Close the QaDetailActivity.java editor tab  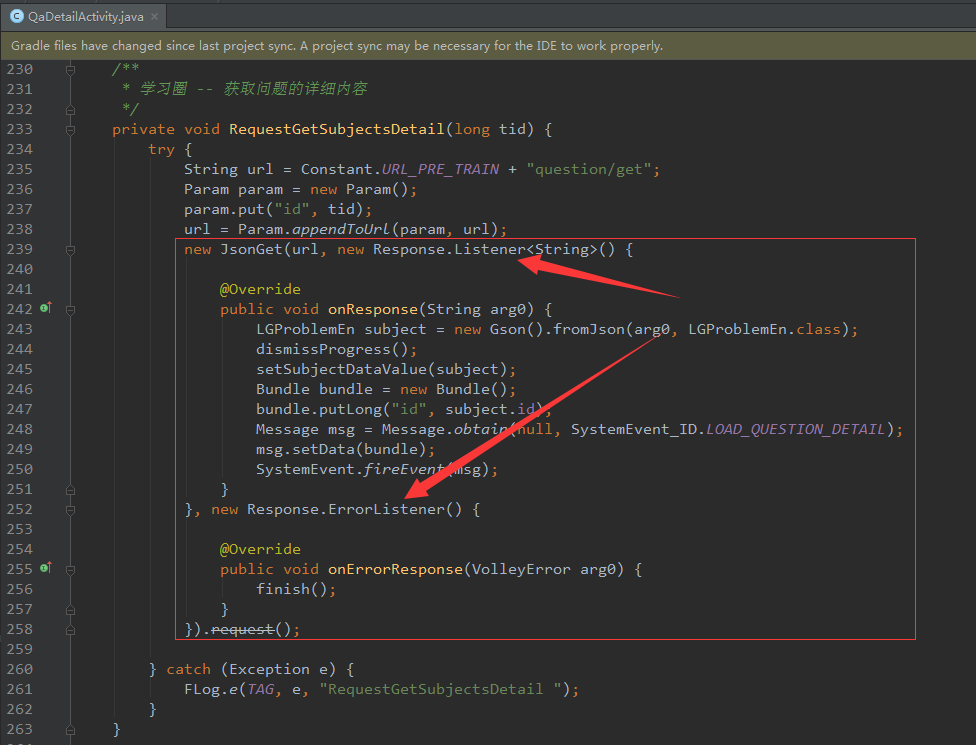coord(153,16)
